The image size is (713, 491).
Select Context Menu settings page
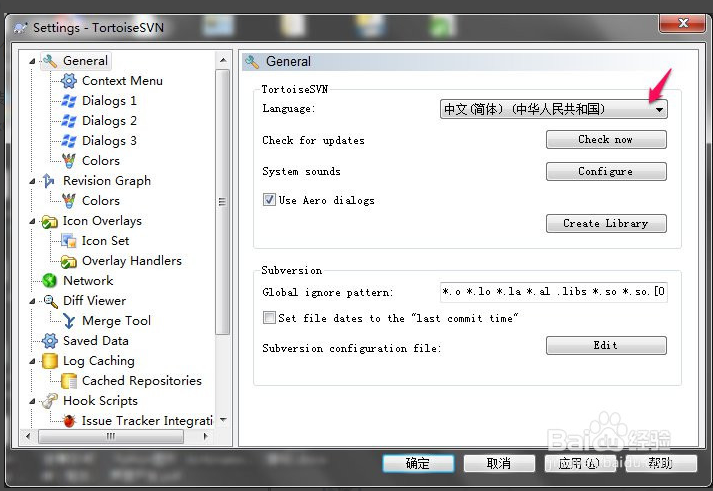(122, 81)
